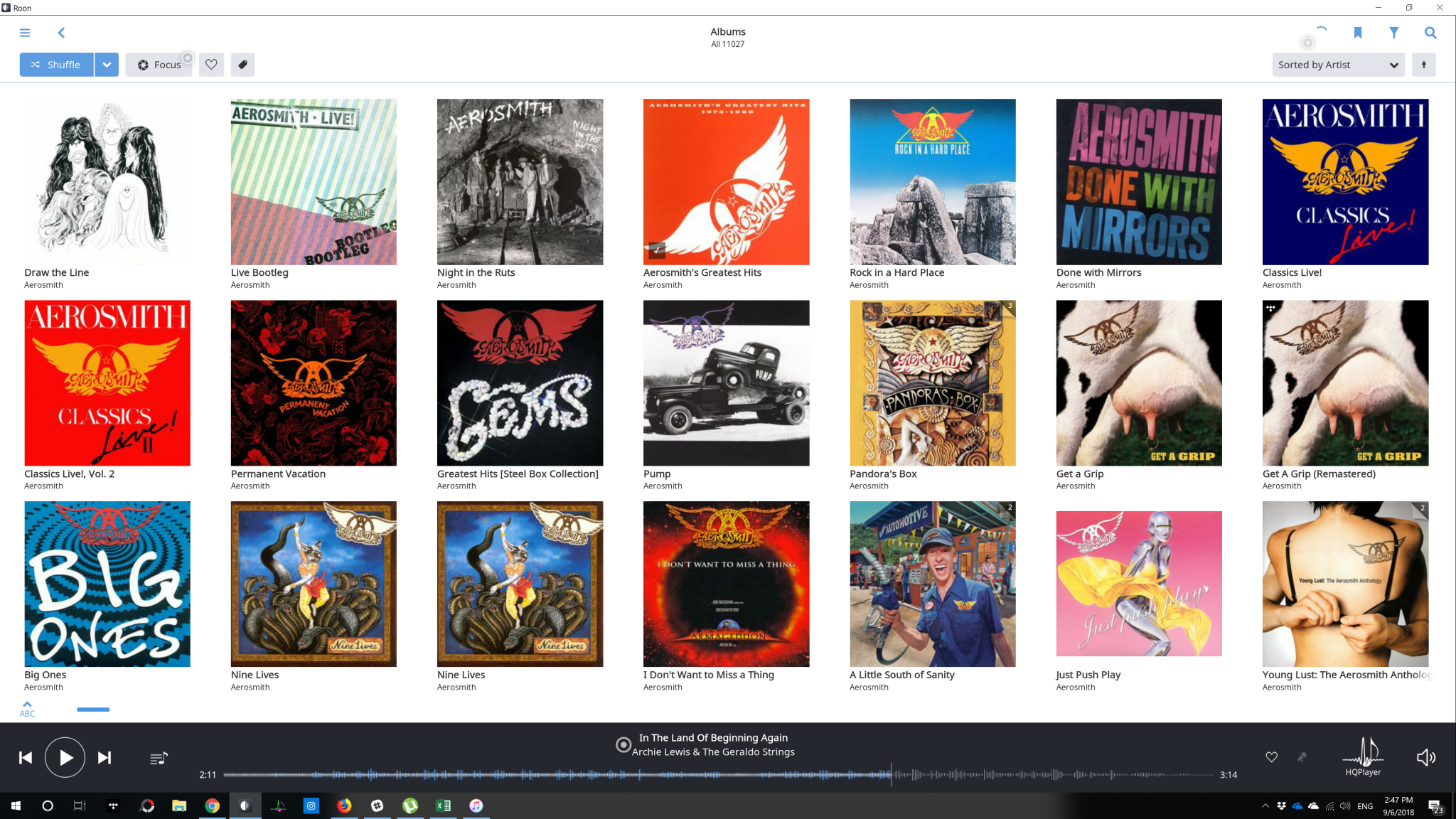Open the search magnifier icon

[x=1430, y=33]
